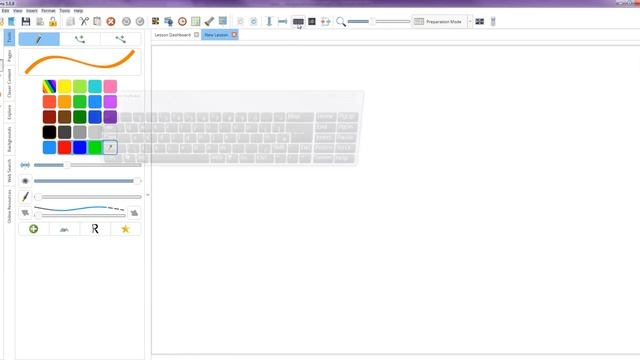This screenshot has width=640, height=360.
Task: Adjust the slider beside the pen tip icon
Action: (x=38, y=197)
